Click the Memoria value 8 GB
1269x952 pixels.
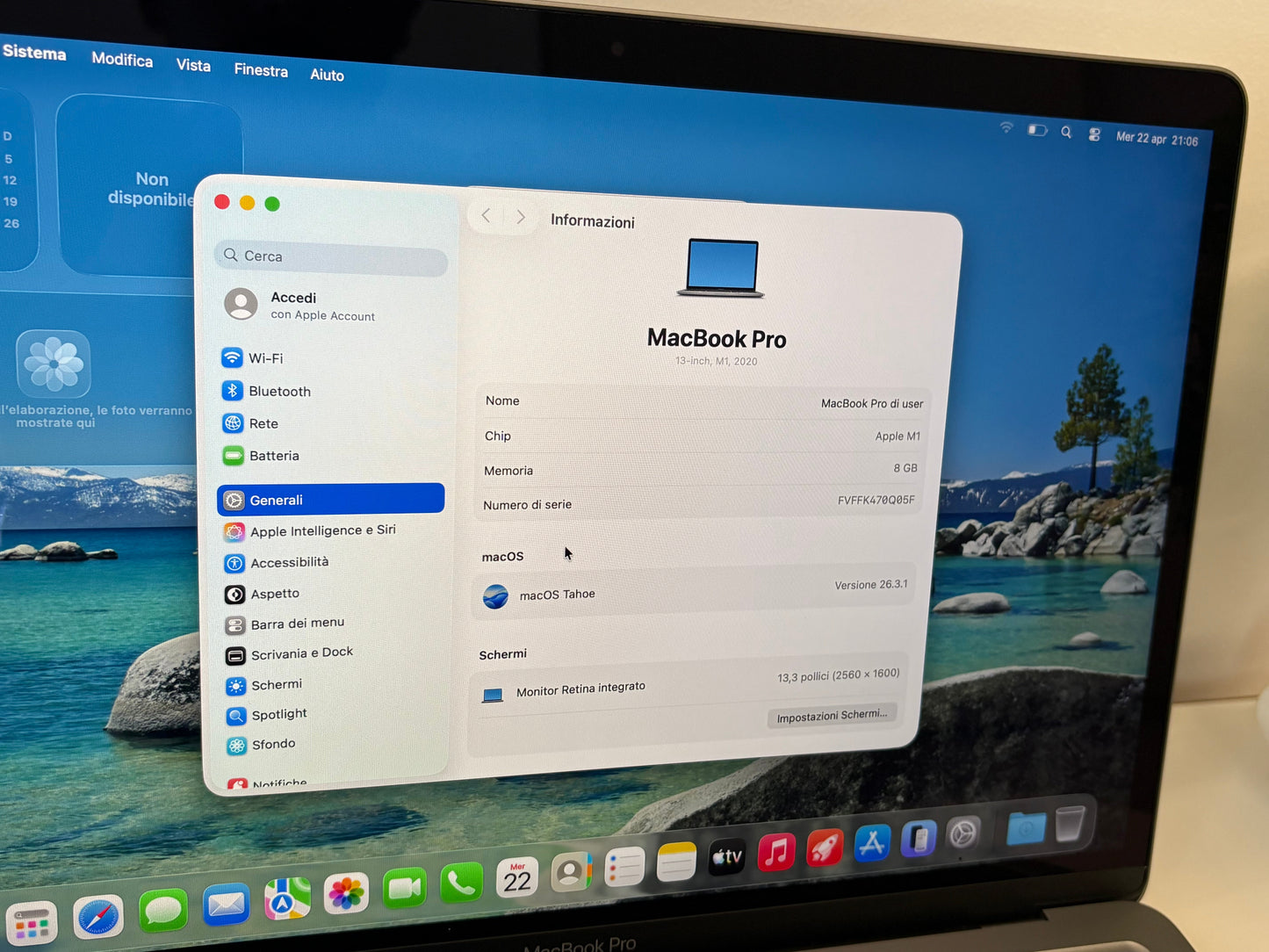pos(905,468)
